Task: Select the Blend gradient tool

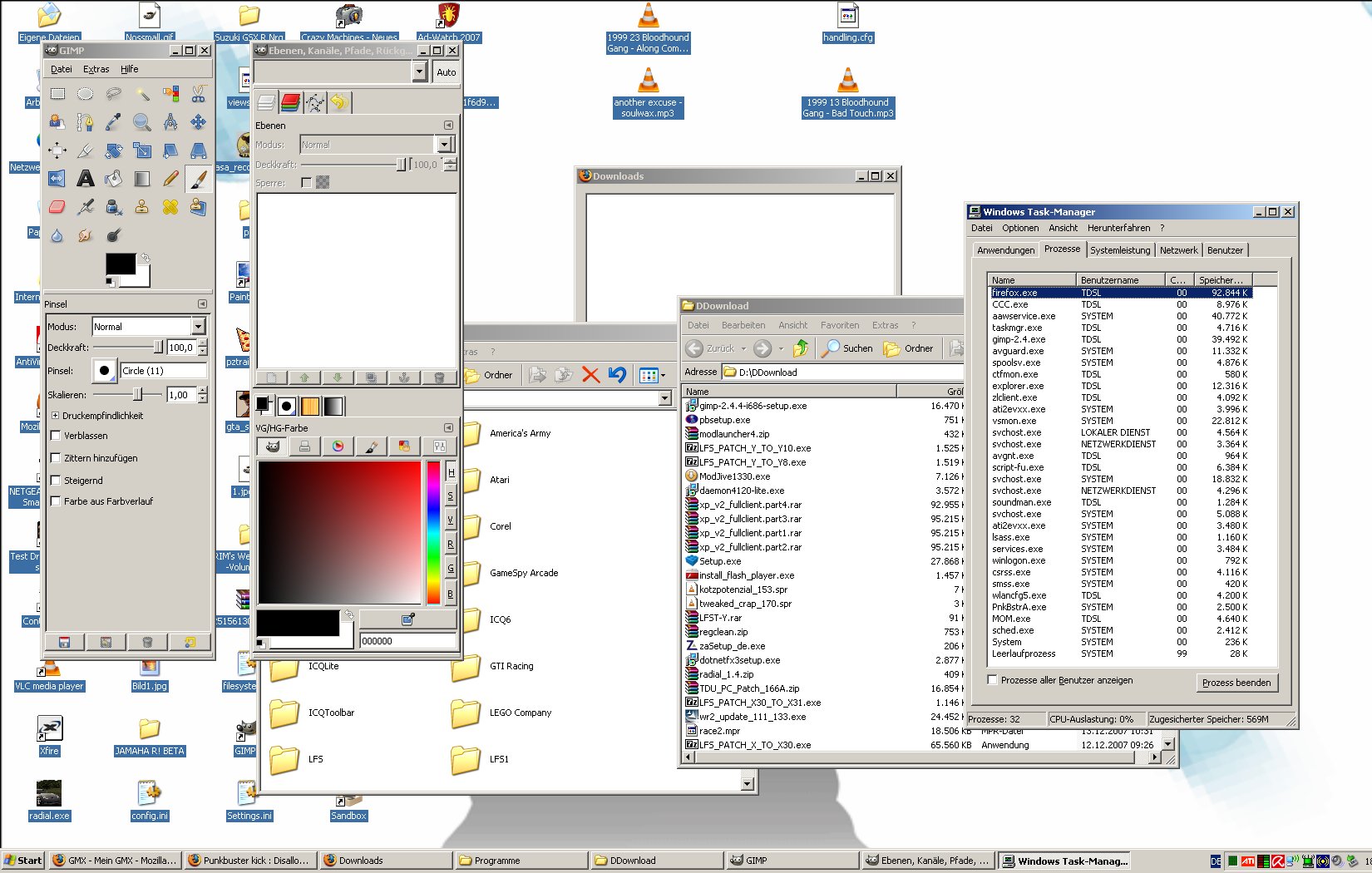Action: click(x=142, y=179)
